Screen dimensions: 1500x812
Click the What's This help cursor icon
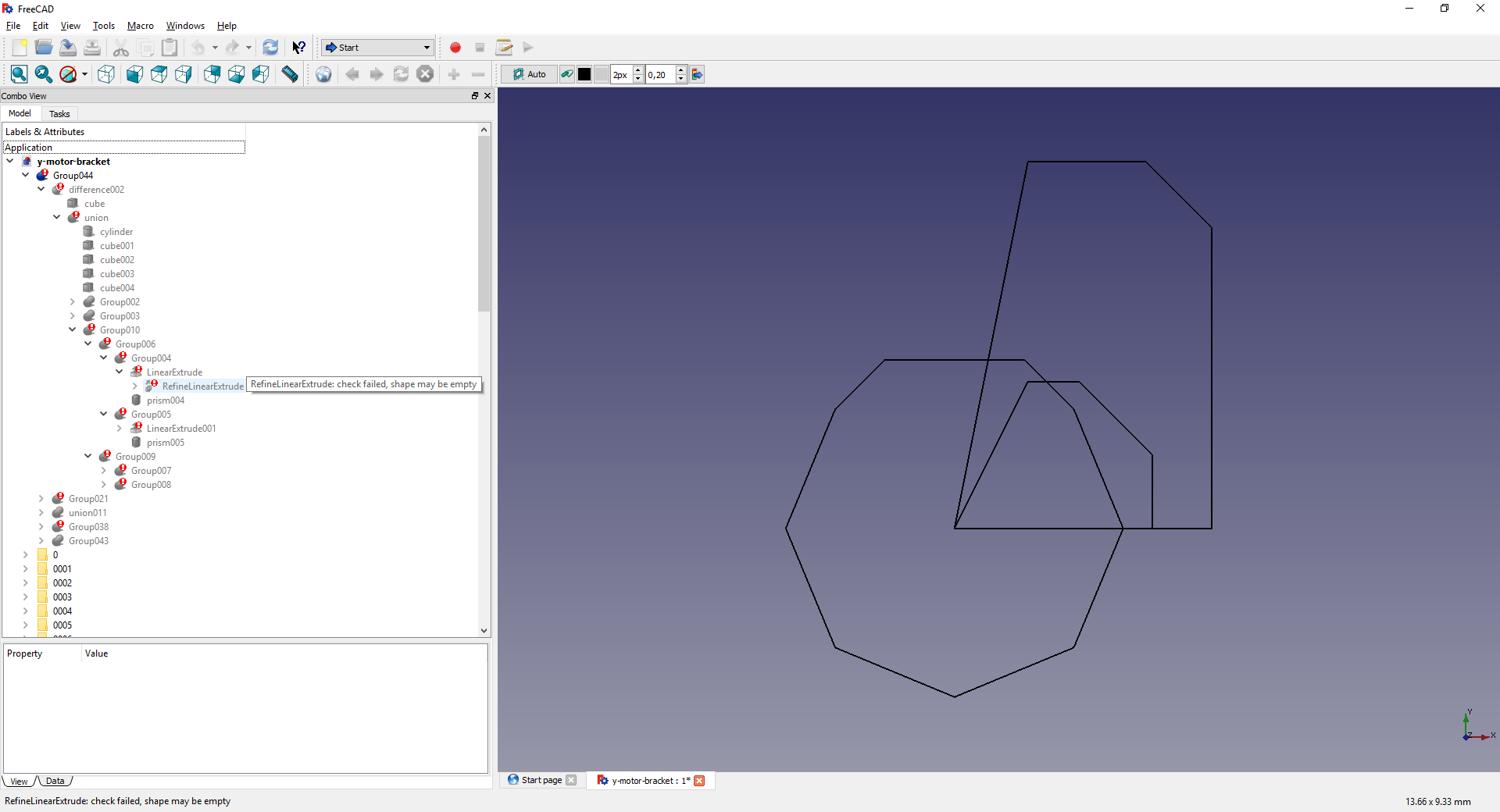point(298,48)
